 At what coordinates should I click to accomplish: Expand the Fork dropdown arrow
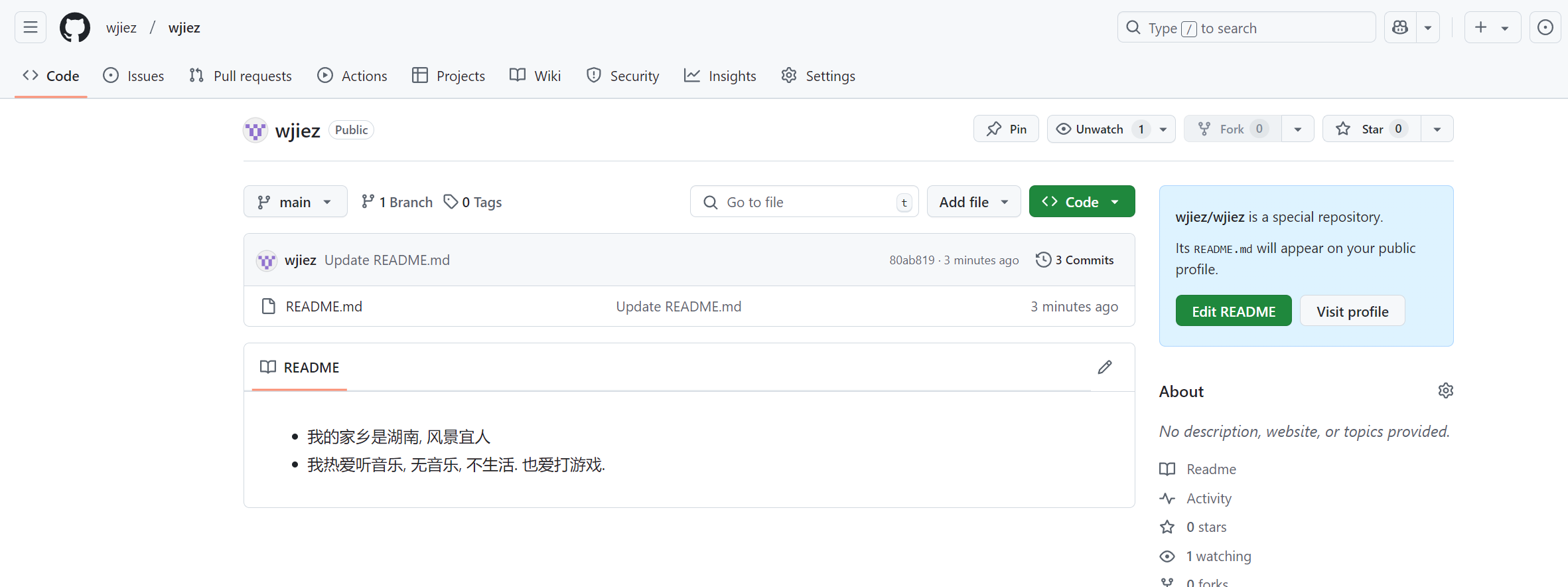point(1298,129)
